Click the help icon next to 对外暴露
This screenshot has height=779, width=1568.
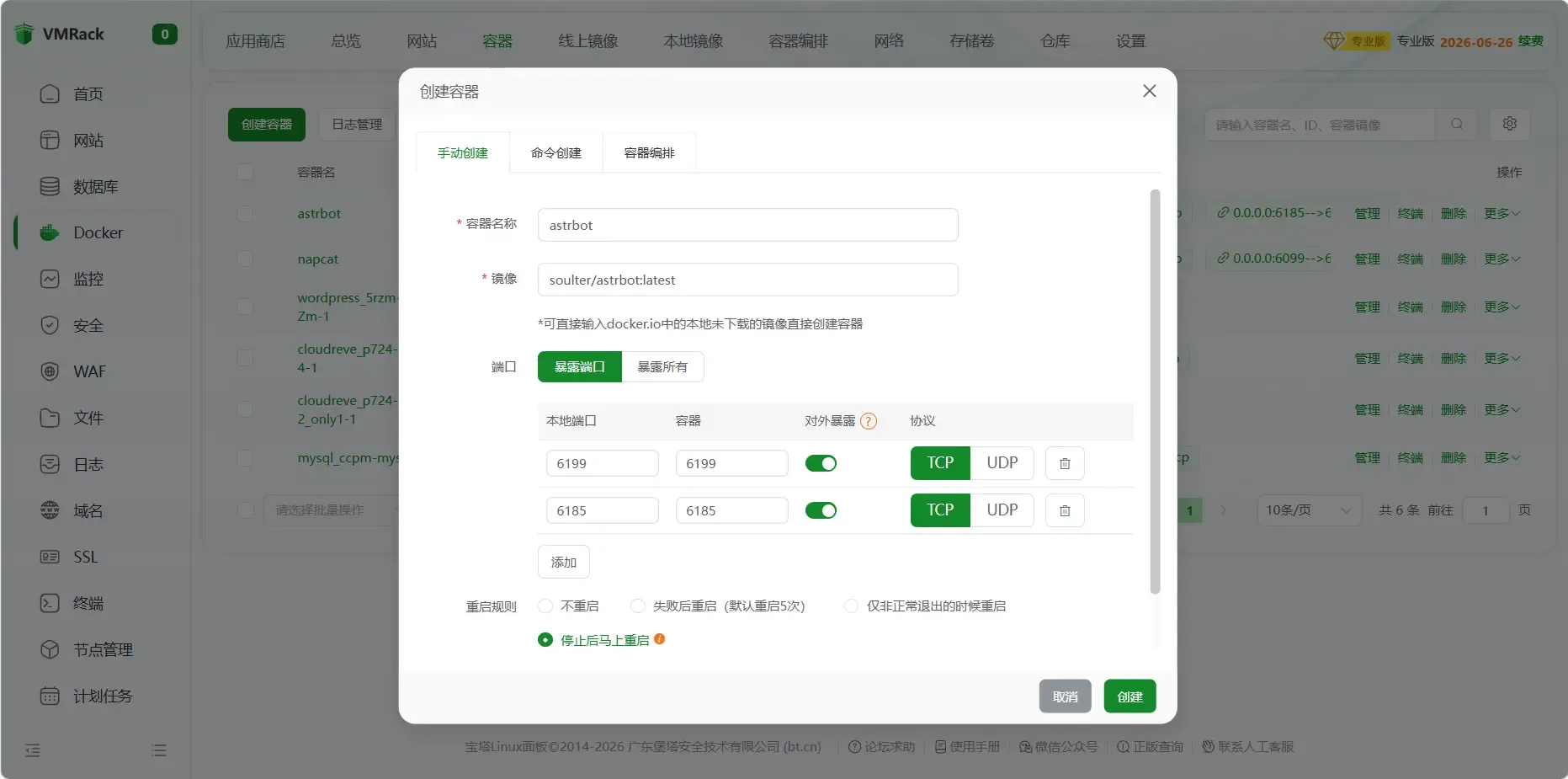point(869,421)
